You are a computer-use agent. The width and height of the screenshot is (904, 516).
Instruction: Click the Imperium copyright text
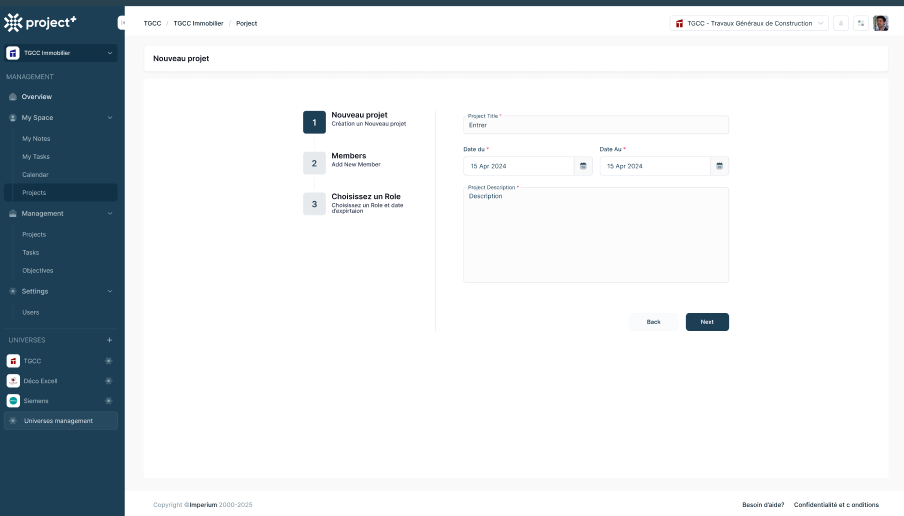point(203,505)
